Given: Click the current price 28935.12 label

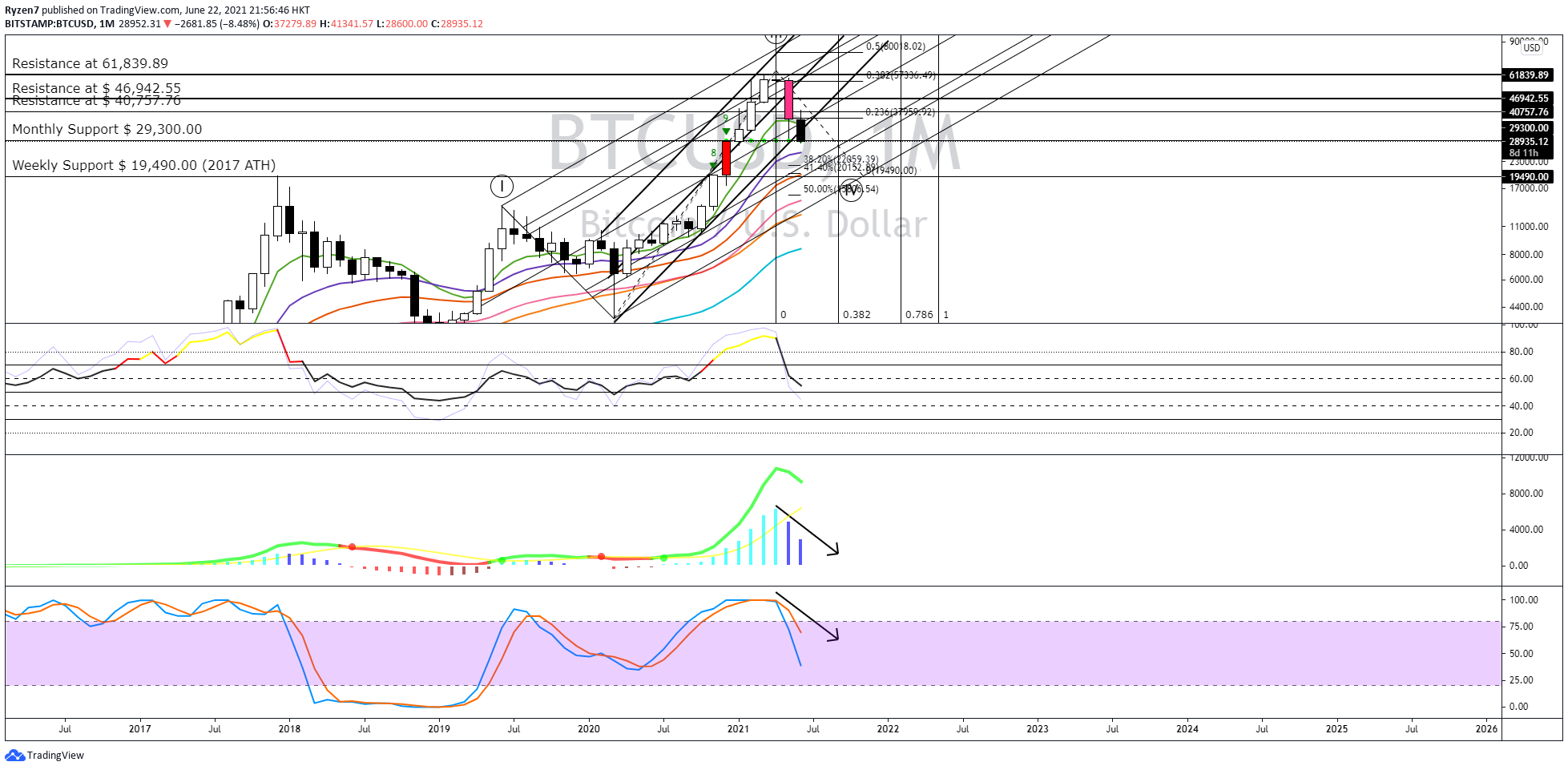Looking at the screenshot, I should (1529, 142).
